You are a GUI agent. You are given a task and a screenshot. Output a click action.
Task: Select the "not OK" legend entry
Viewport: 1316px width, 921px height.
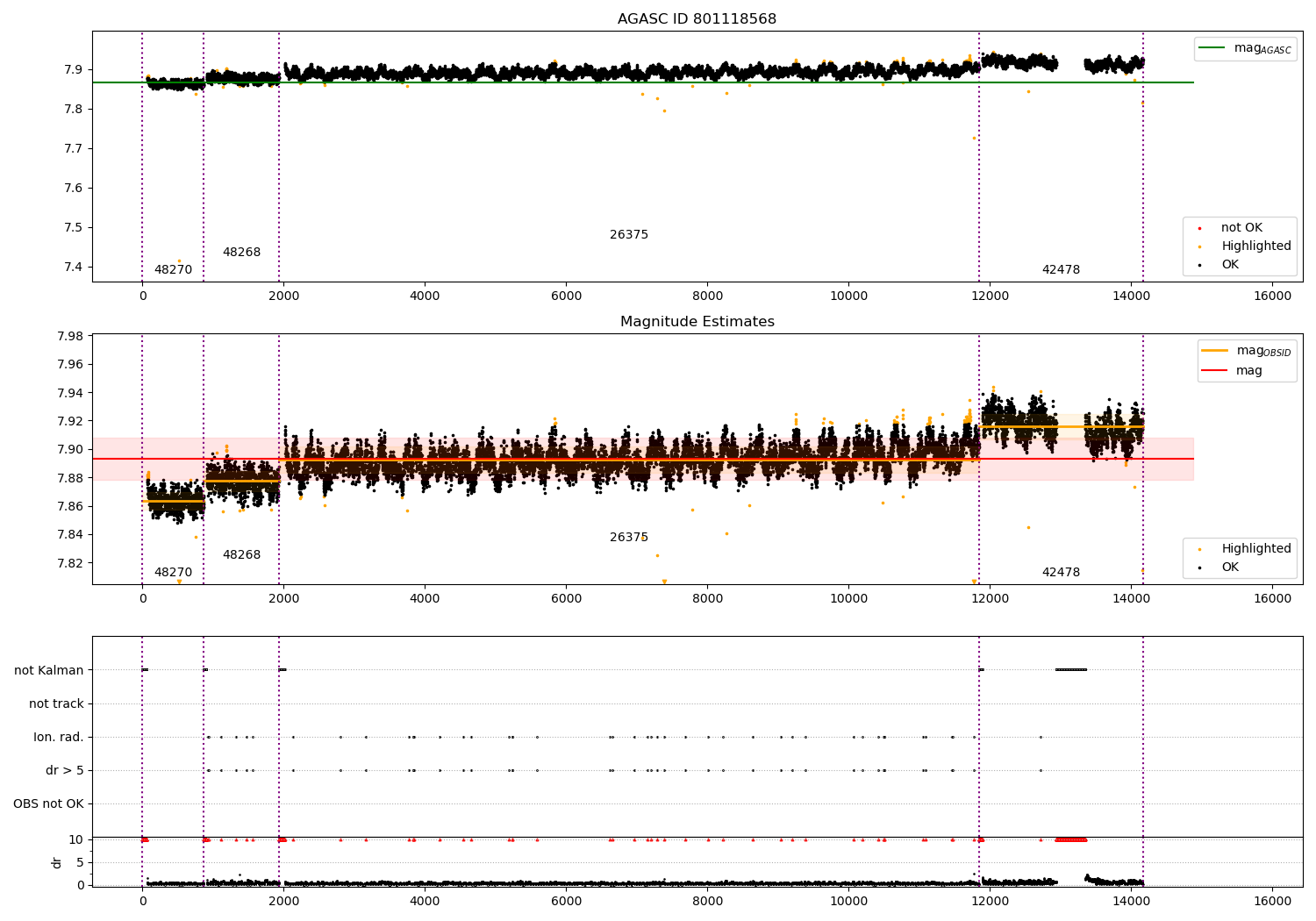(x=1241, y=228)
